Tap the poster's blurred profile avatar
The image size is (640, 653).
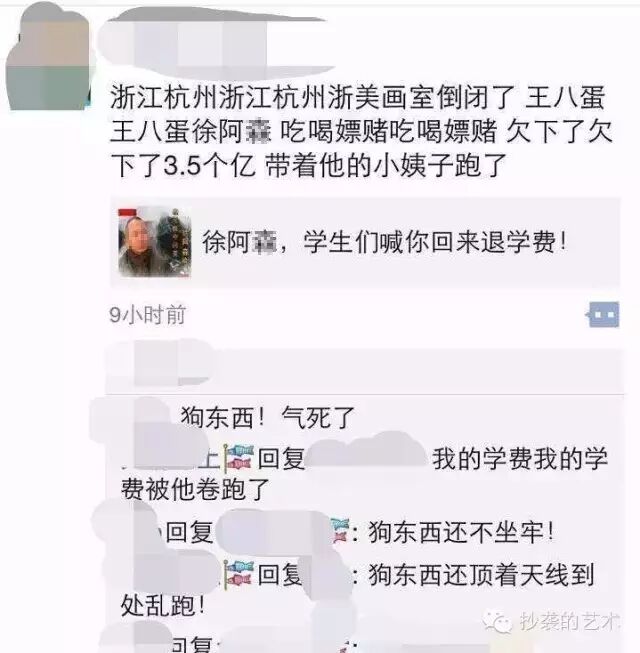(49, 58)
